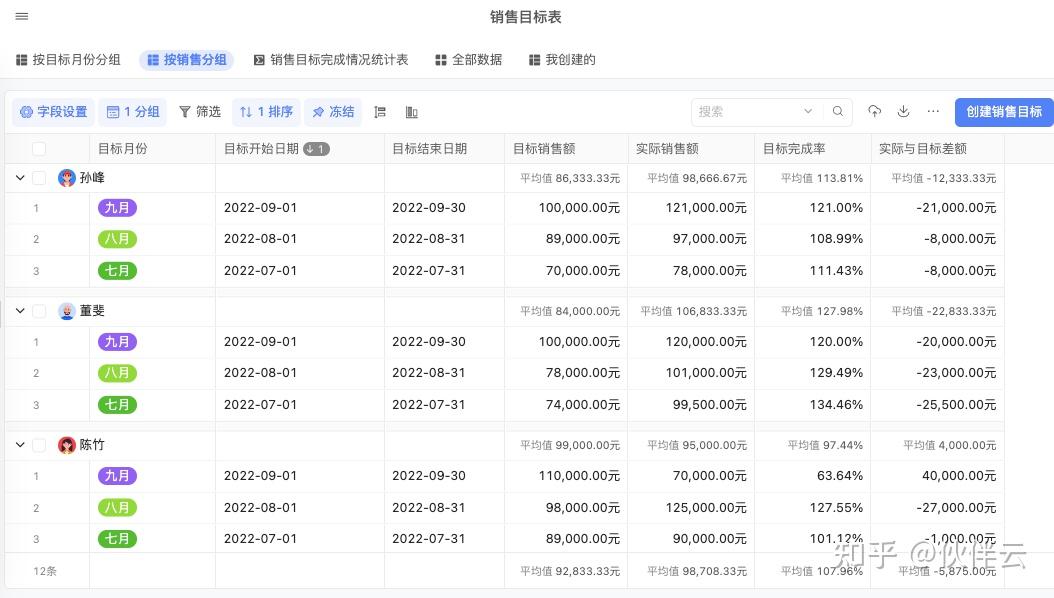Open the 我创建的 view tab
The image size is (1054, 598).
562,60
